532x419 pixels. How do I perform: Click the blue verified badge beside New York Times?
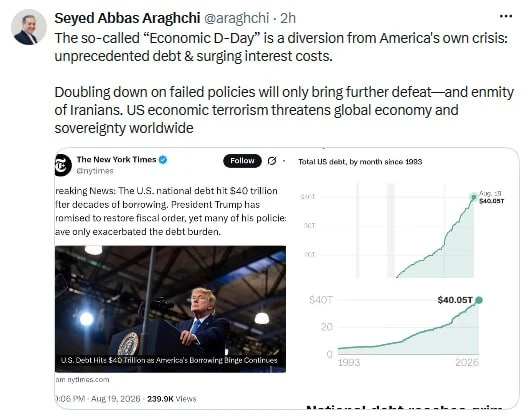click(x=163, y=159)
